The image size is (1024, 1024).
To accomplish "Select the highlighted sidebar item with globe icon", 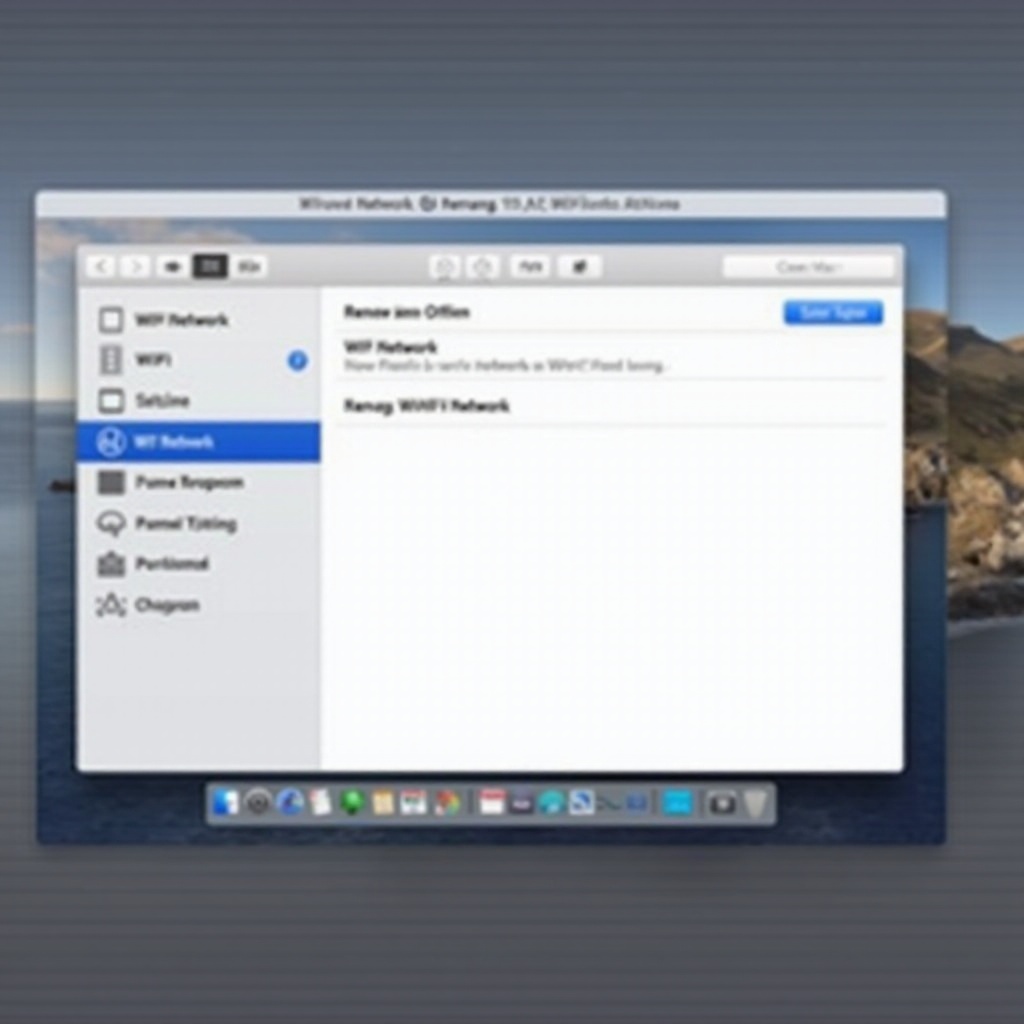I will click(198, 441).
